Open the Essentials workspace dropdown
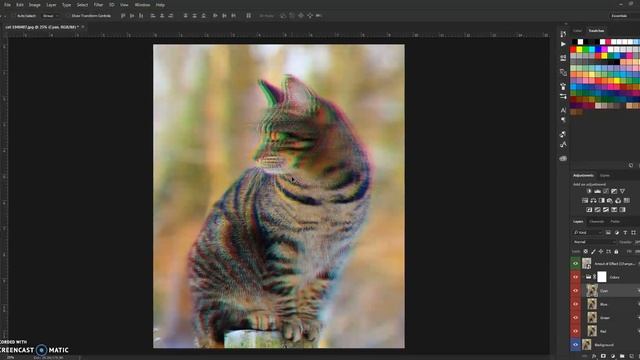This screenshot has height=360, width=640. 624,16
